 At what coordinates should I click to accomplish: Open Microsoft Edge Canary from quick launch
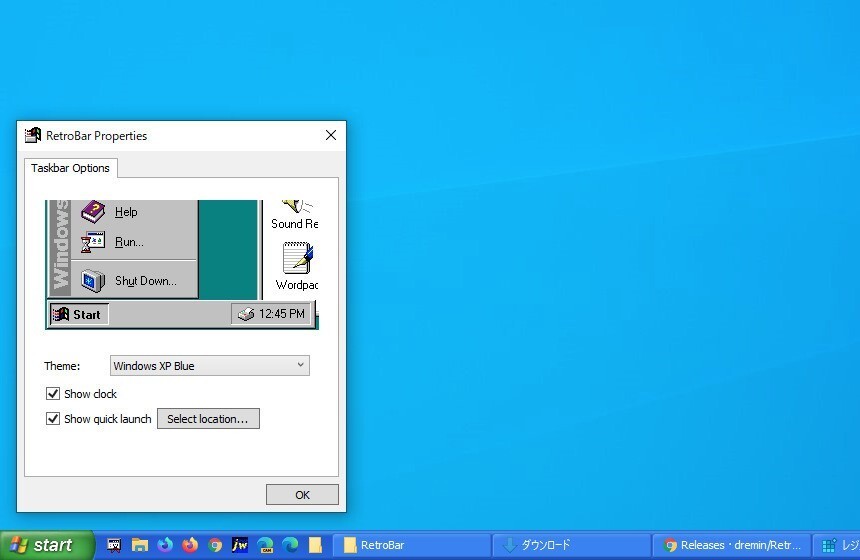(x=265, y=545)
